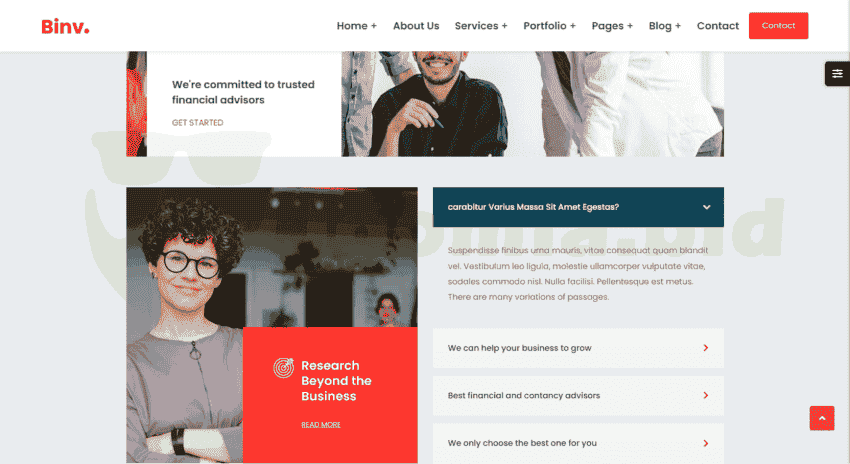The width and height of the screenshot is (850, 464).
Task: Collapse 'carabitur Varius Massa' accordion chevron
Action: [706, 207]
